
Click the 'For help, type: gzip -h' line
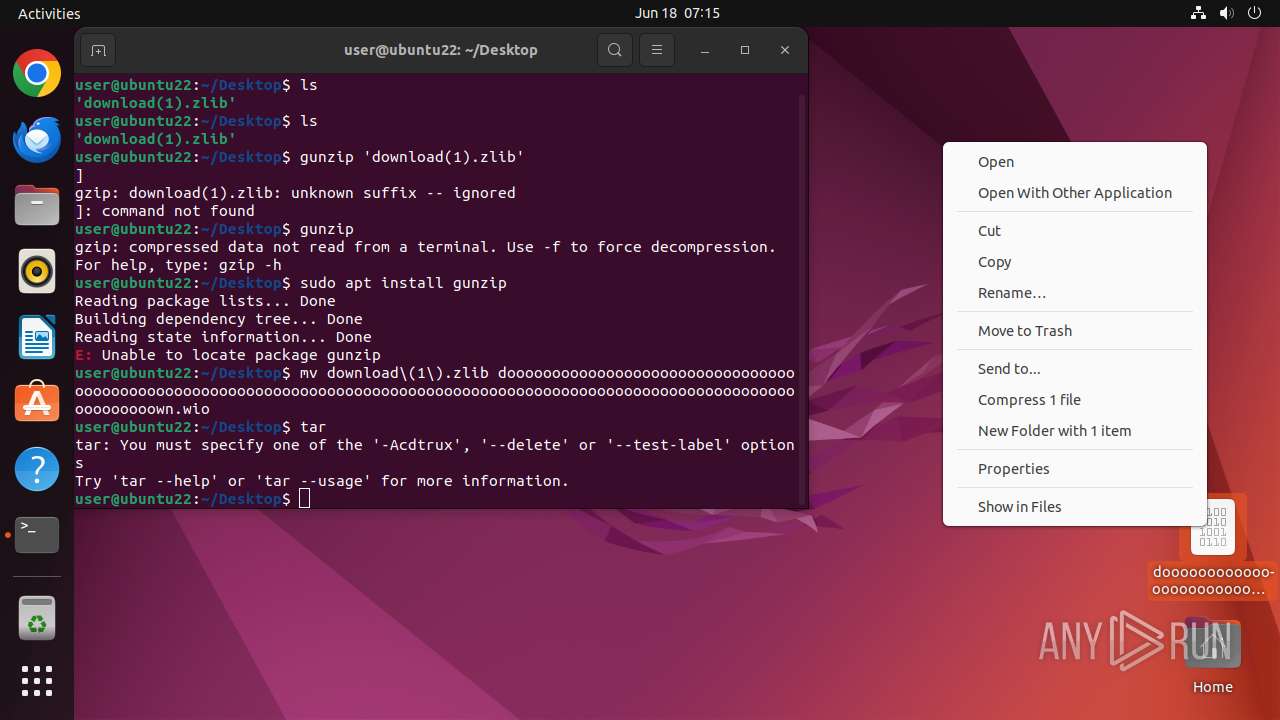[x=178, y=265]
